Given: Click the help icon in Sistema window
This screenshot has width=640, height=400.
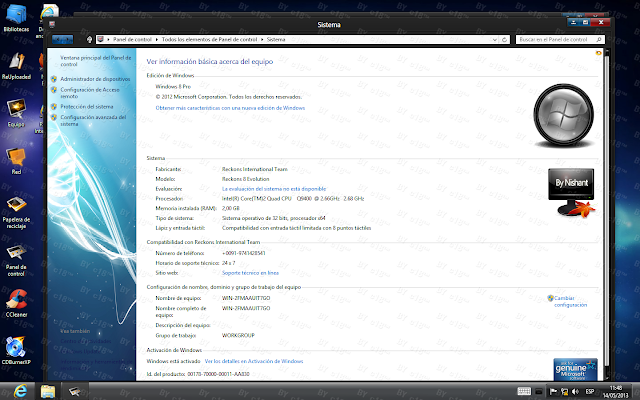Looking at the screenshot, I should point(598,53).
